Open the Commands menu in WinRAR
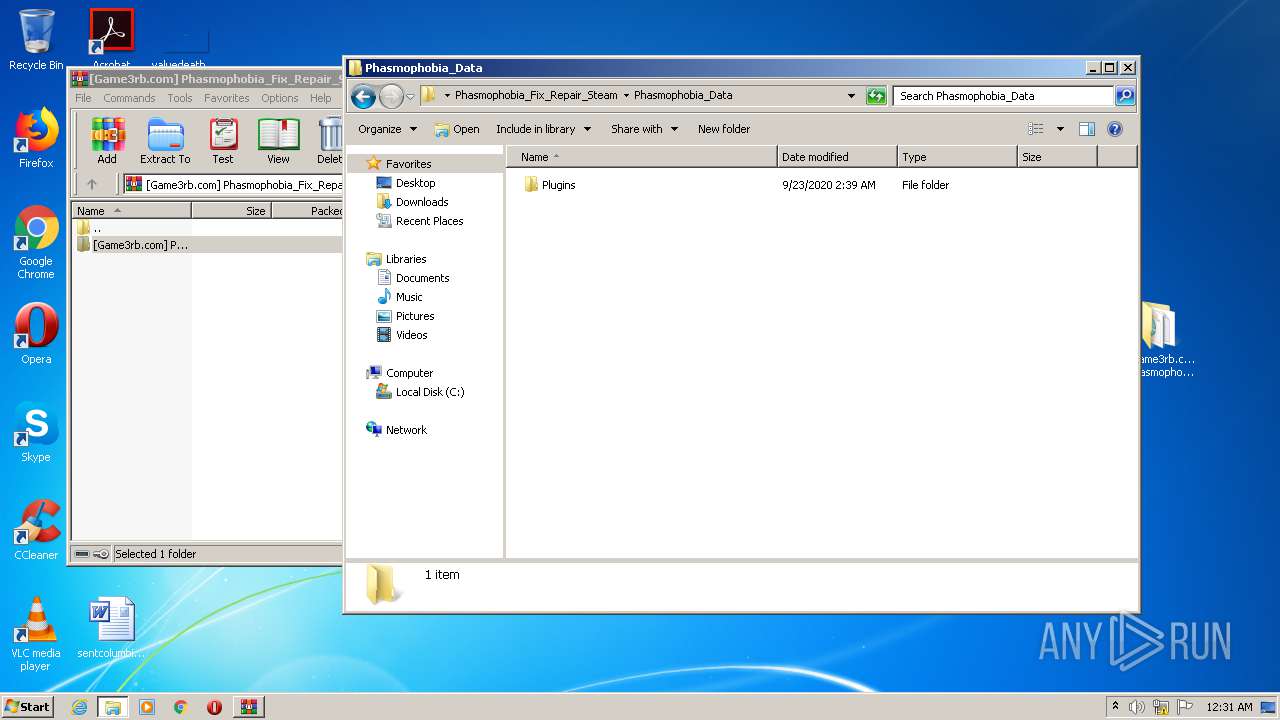Screen dimensions: 1280x720 [129, 98]
